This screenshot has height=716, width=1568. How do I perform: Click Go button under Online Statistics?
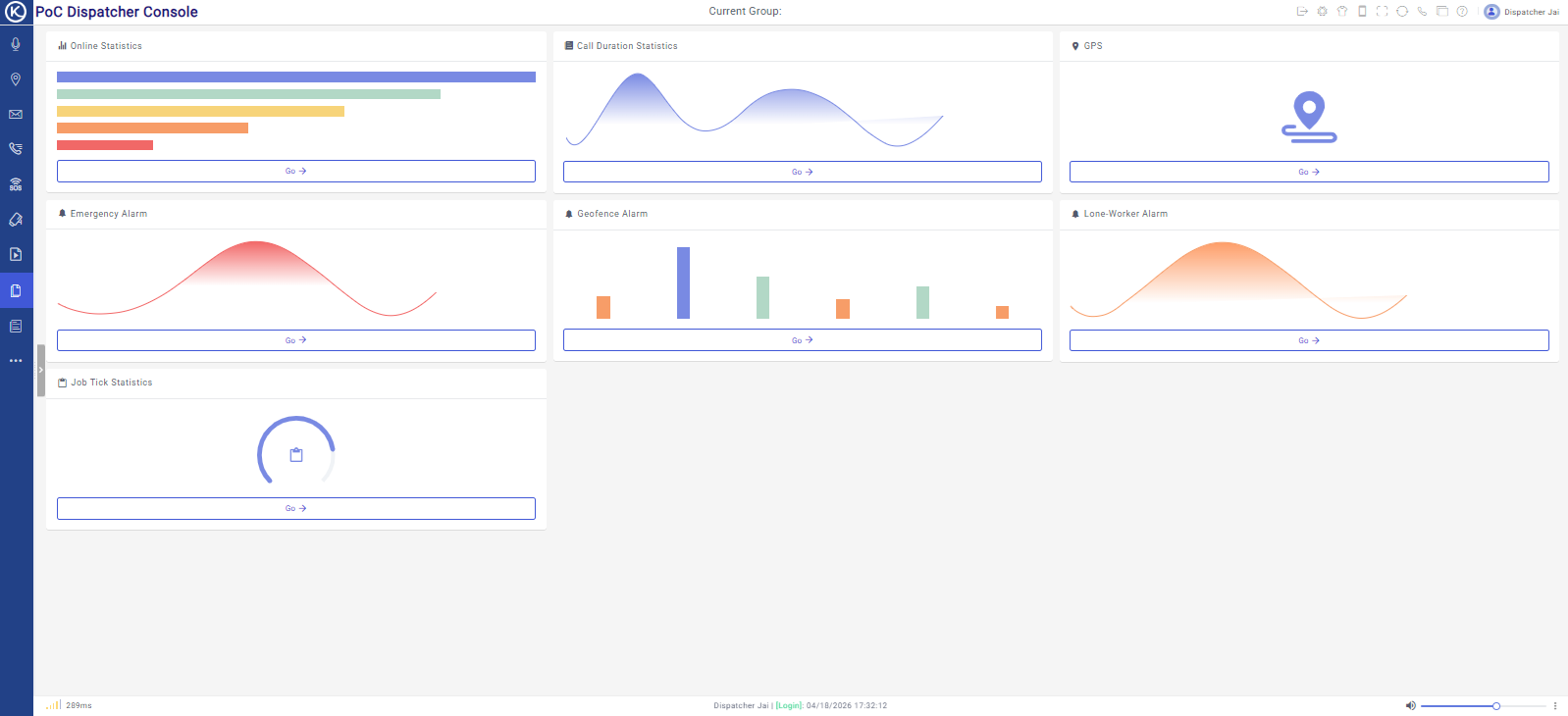click(296, 171)
